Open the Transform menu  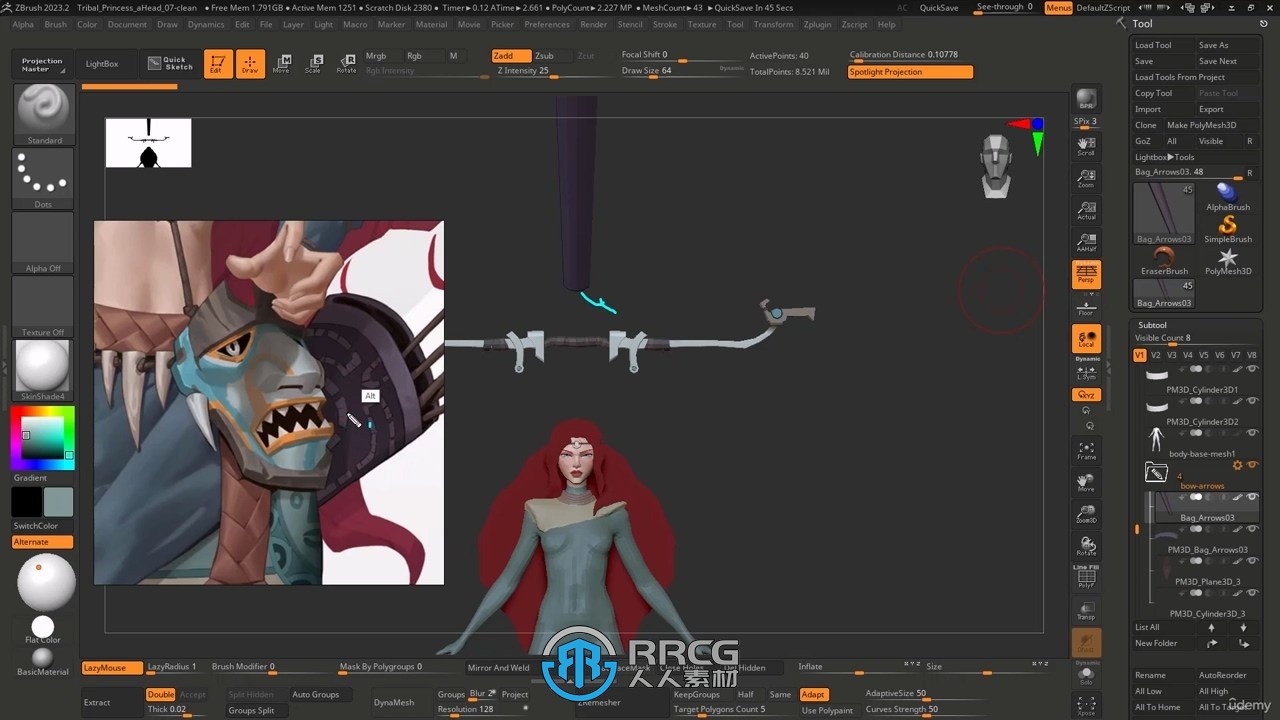tap(773, 24)
